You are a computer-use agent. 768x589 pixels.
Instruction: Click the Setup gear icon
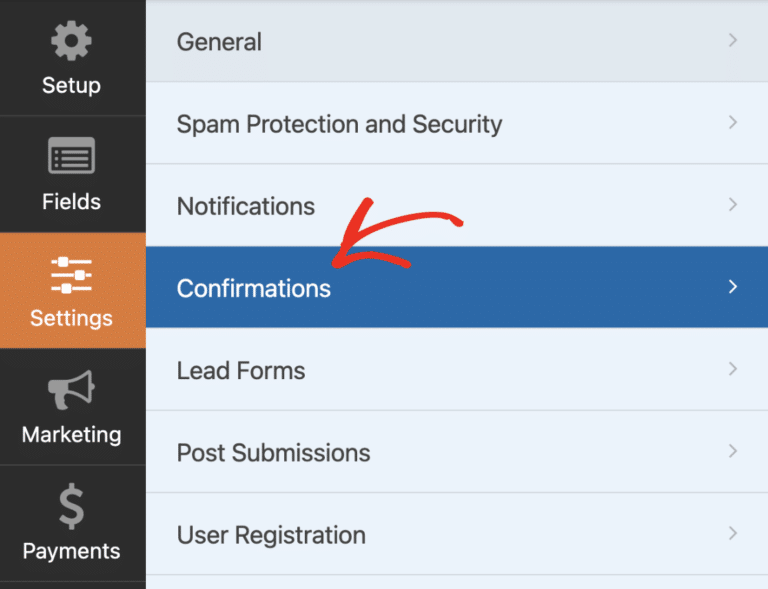pos(71,42)
